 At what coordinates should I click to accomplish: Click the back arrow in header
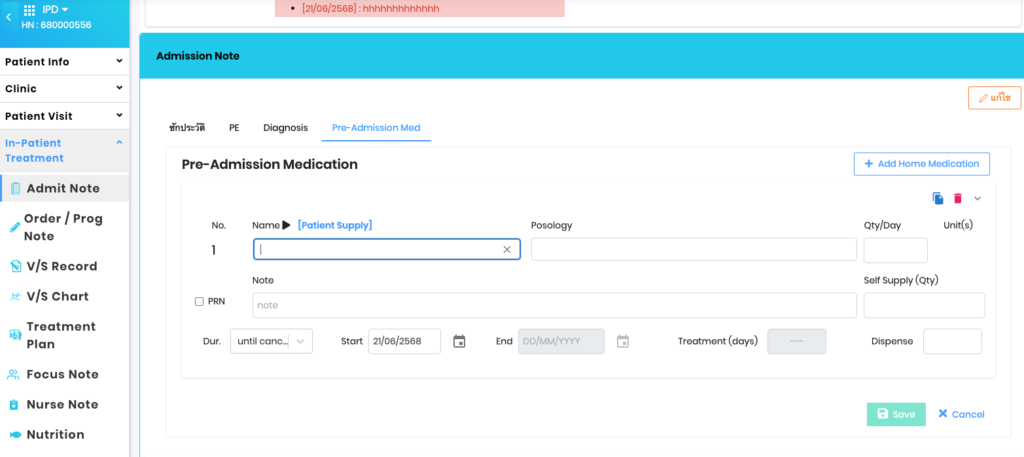[9, 17]
